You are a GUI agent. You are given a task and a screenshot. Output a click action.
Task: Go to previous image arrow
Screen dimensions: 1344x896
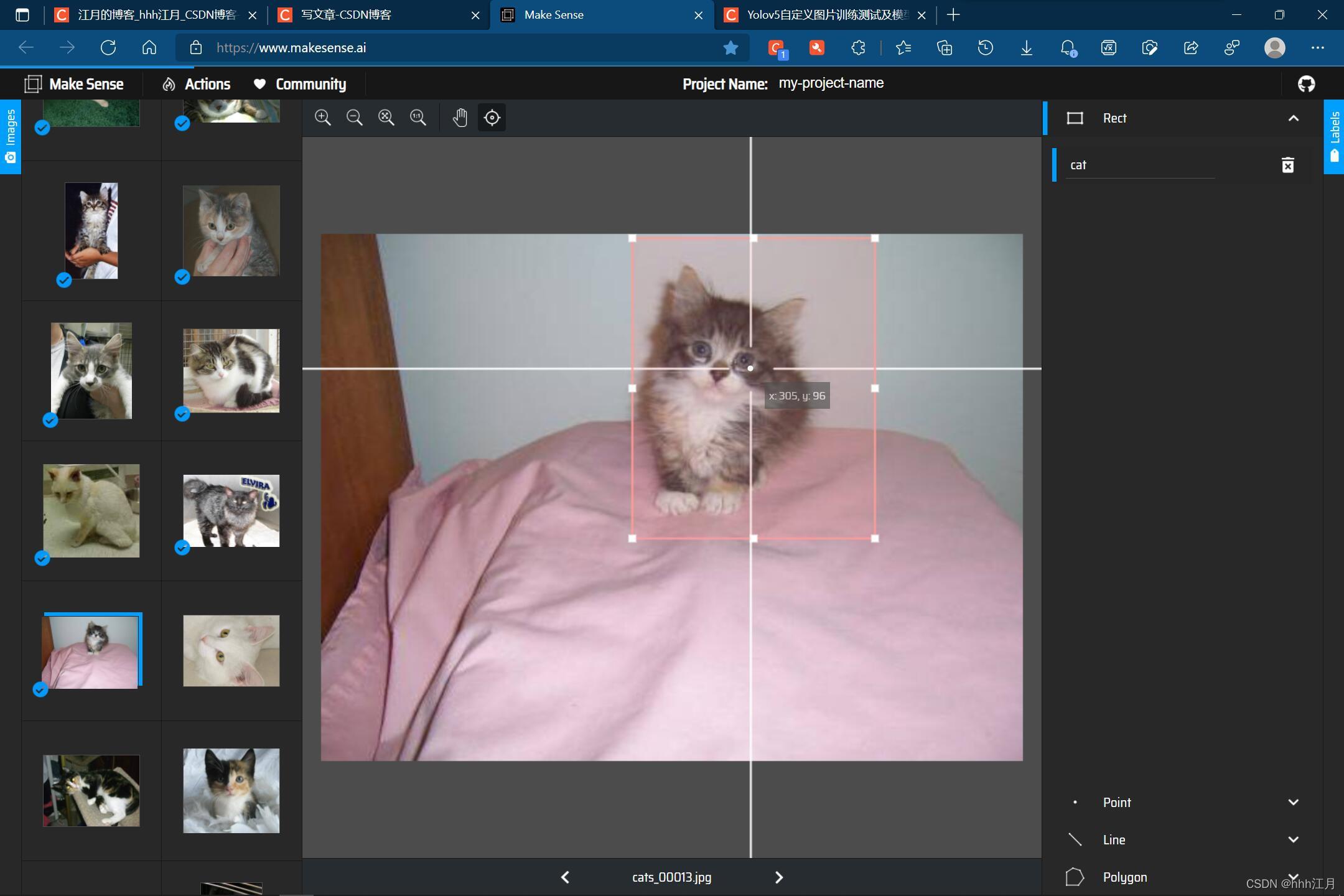565,877
